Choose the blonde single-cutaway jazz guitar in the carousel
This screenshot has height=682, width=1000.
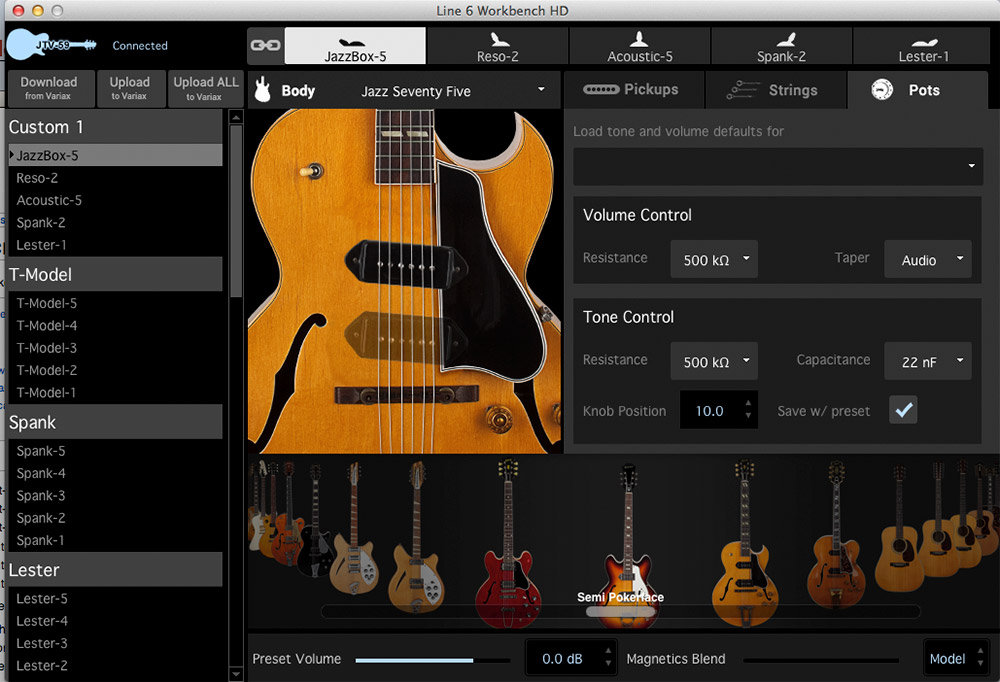pyautogui.click(x=745, y=545)
